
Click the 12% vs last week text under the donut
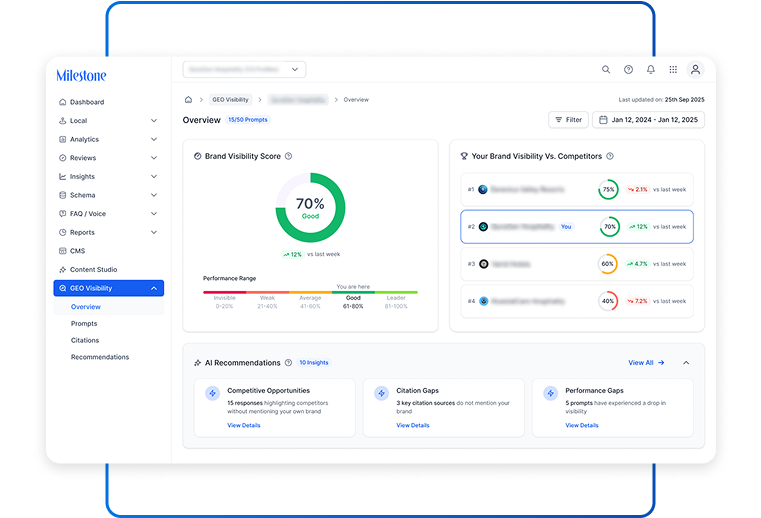(311, 254)
